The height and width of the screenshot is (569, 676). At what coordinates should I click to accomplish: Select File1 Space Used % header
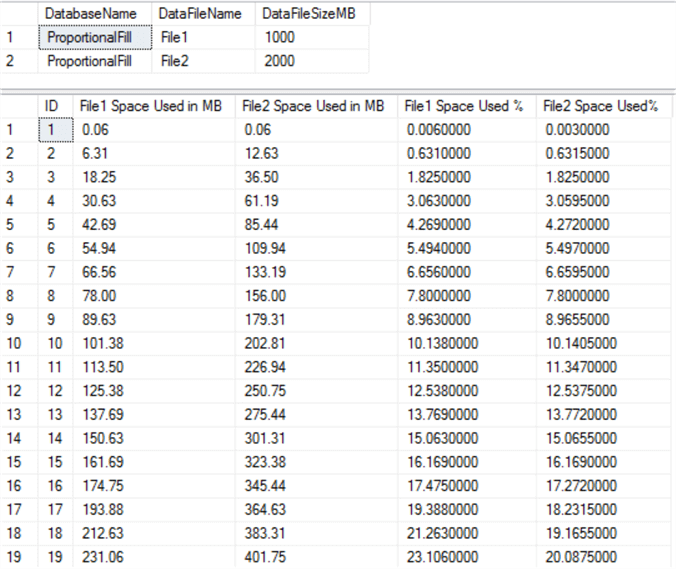(x=467, y=106)
